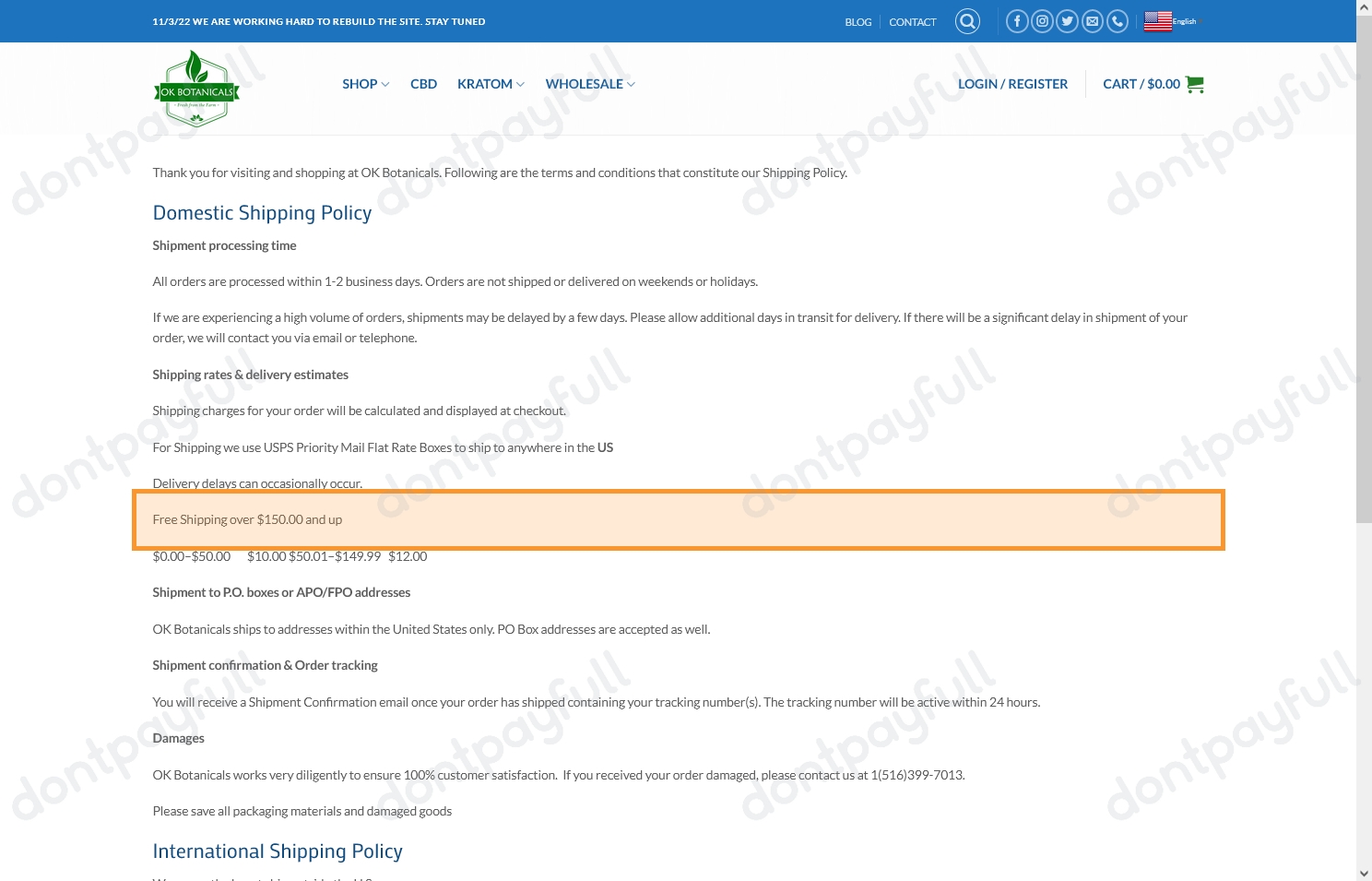Click the Twitter bird icon

click(1067, 21)
